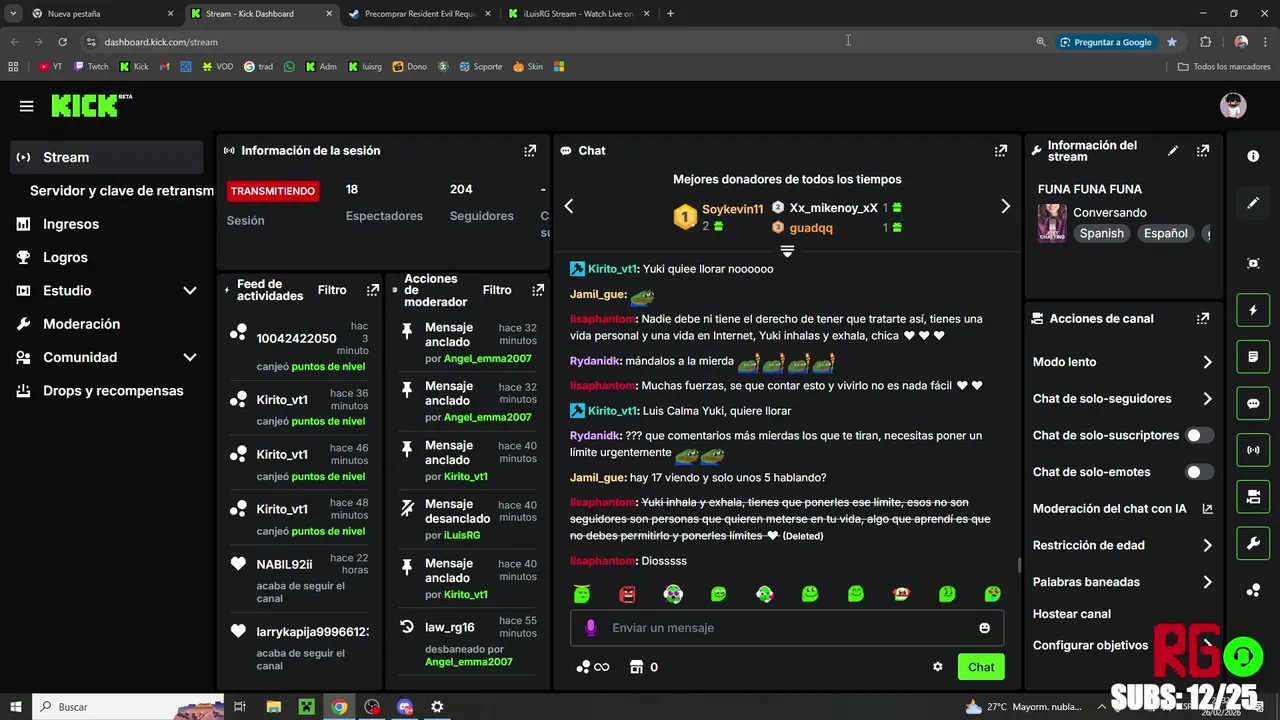Open Modo lento options
Viewport: 1280px width, 720px height.
pos(1122,362)
